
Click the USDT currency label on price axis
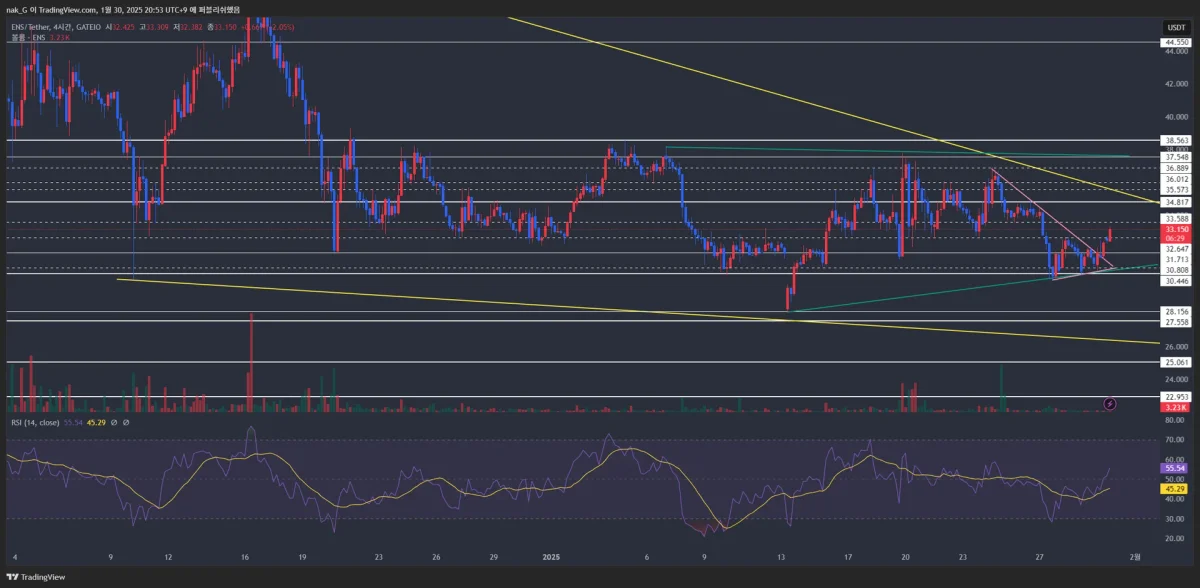[x=1174, y=27]
